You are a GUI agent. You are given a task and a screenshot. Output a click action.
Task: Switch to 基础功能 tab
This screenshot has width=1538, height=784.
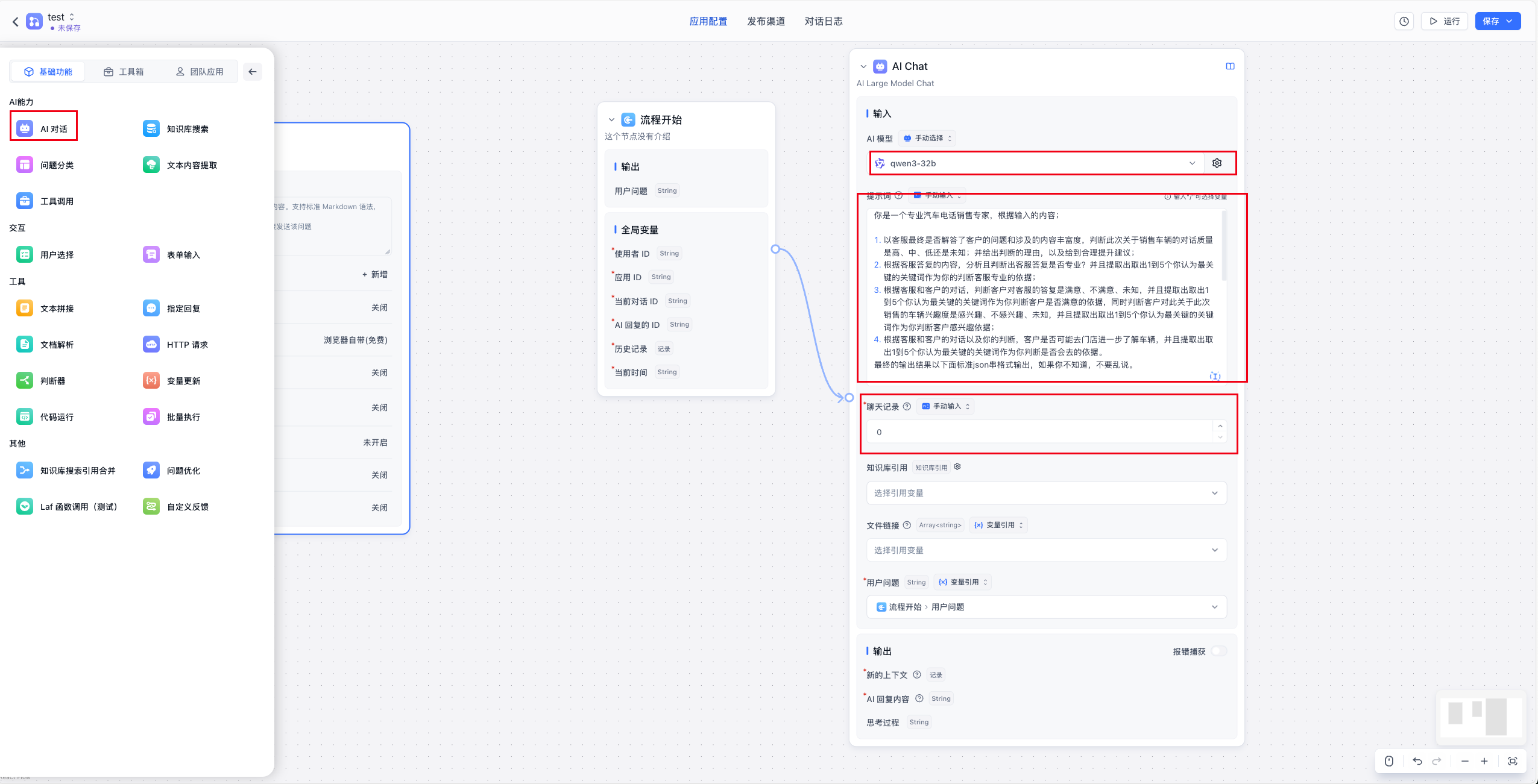[x=48, y=72]
